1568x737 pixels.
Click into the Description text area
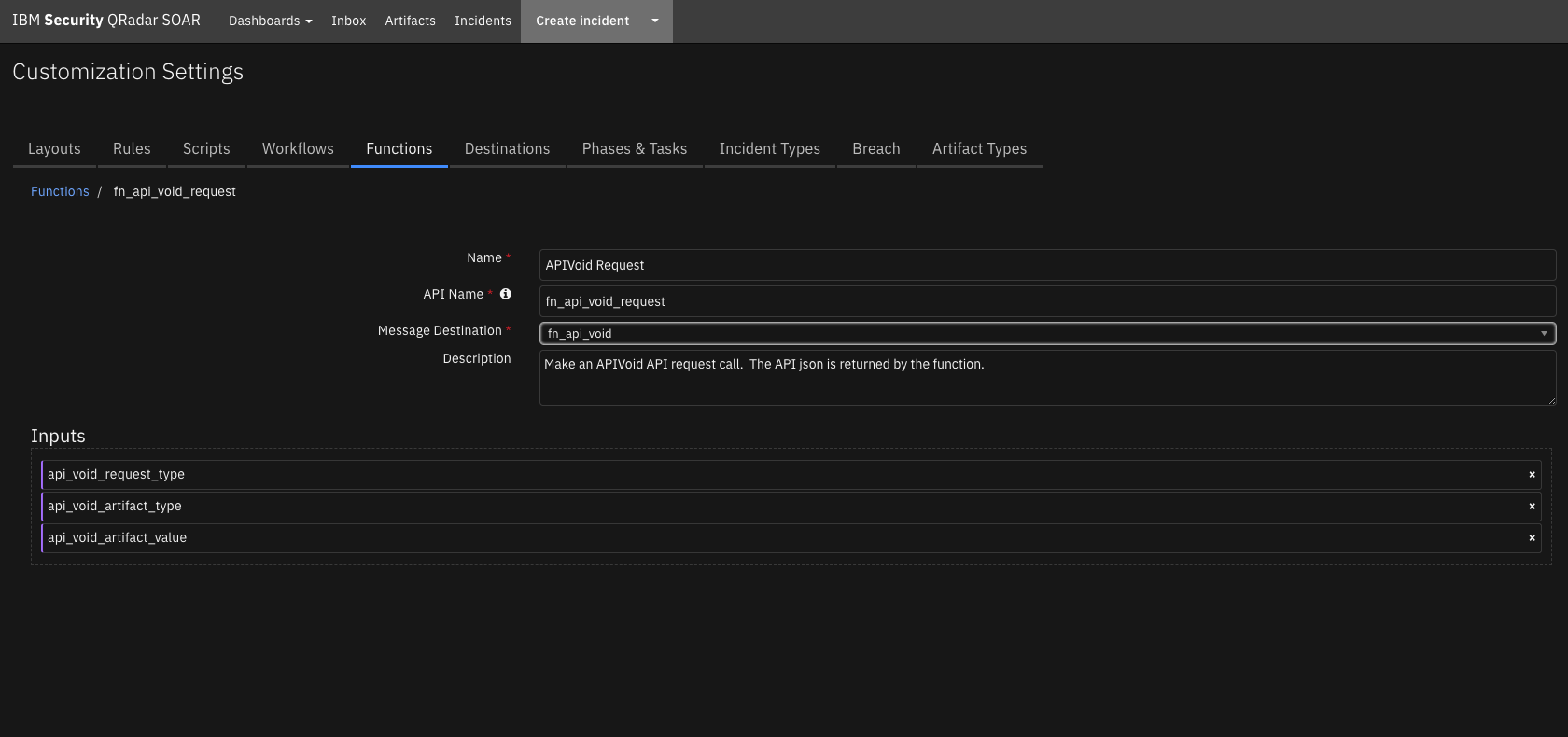point(1047,378)
